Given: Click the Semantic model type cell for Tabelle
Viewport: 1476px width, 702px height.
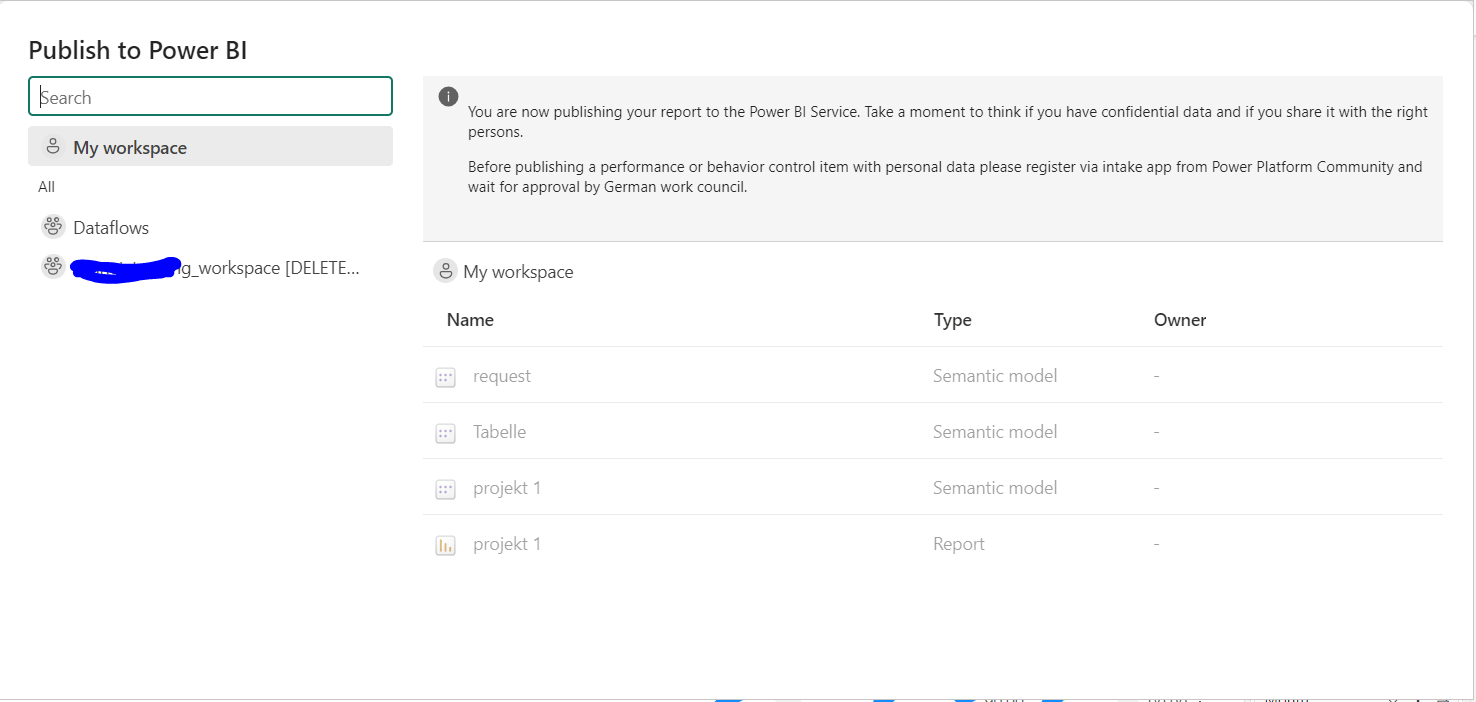Looking at the screenshot, I should 995,432.
